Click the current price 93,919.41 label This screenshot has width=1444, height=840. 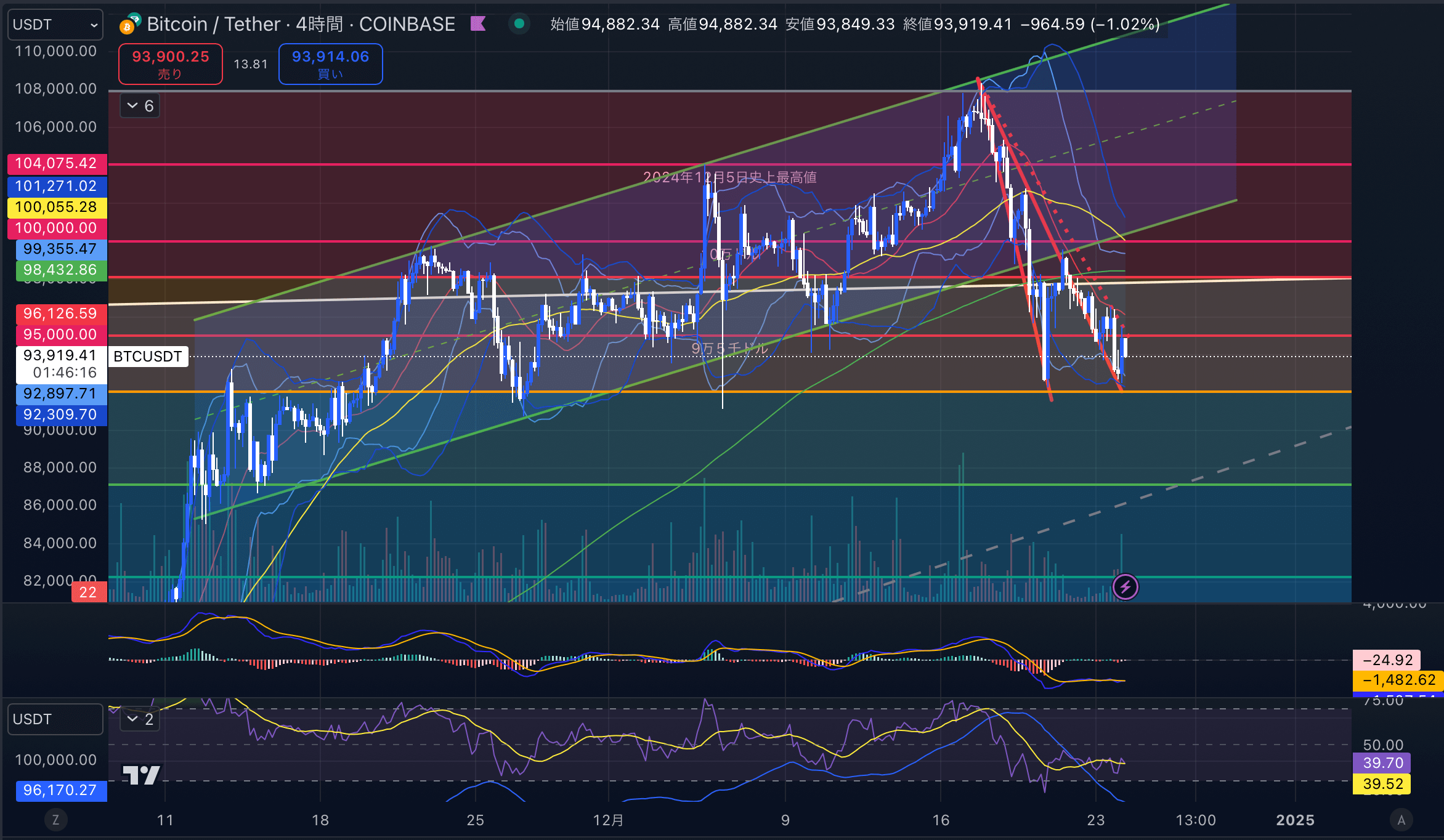click(x=60, y=355)
